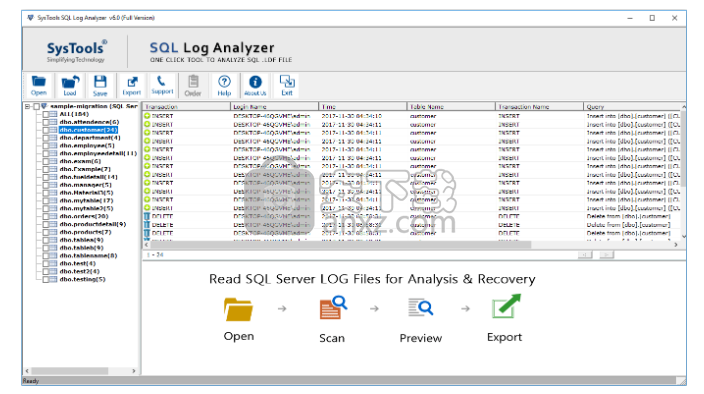Click the large Export step icon
Screen dimensions: 704x394
(506, 306)
